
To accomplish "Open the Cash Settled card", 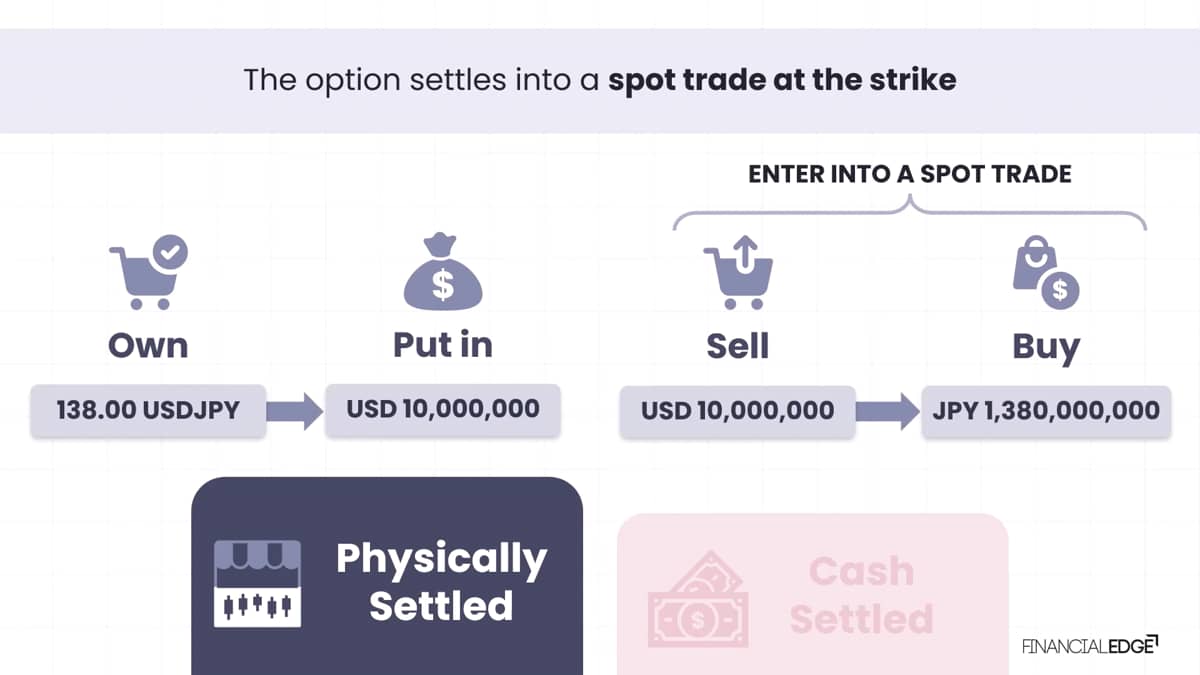I will pos(812,594).
